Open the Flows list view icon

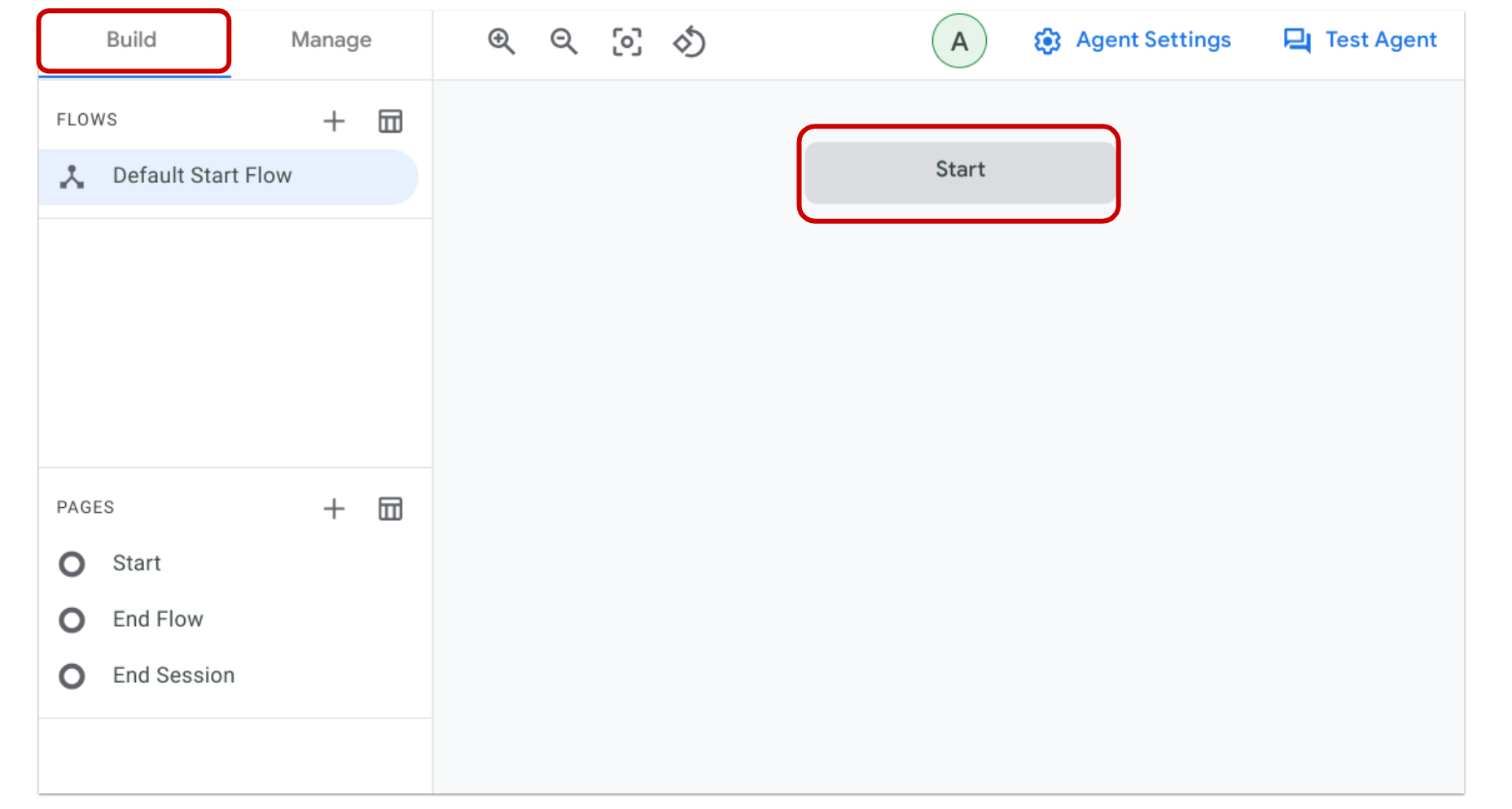pyautogui.click(x=390, y=120)
